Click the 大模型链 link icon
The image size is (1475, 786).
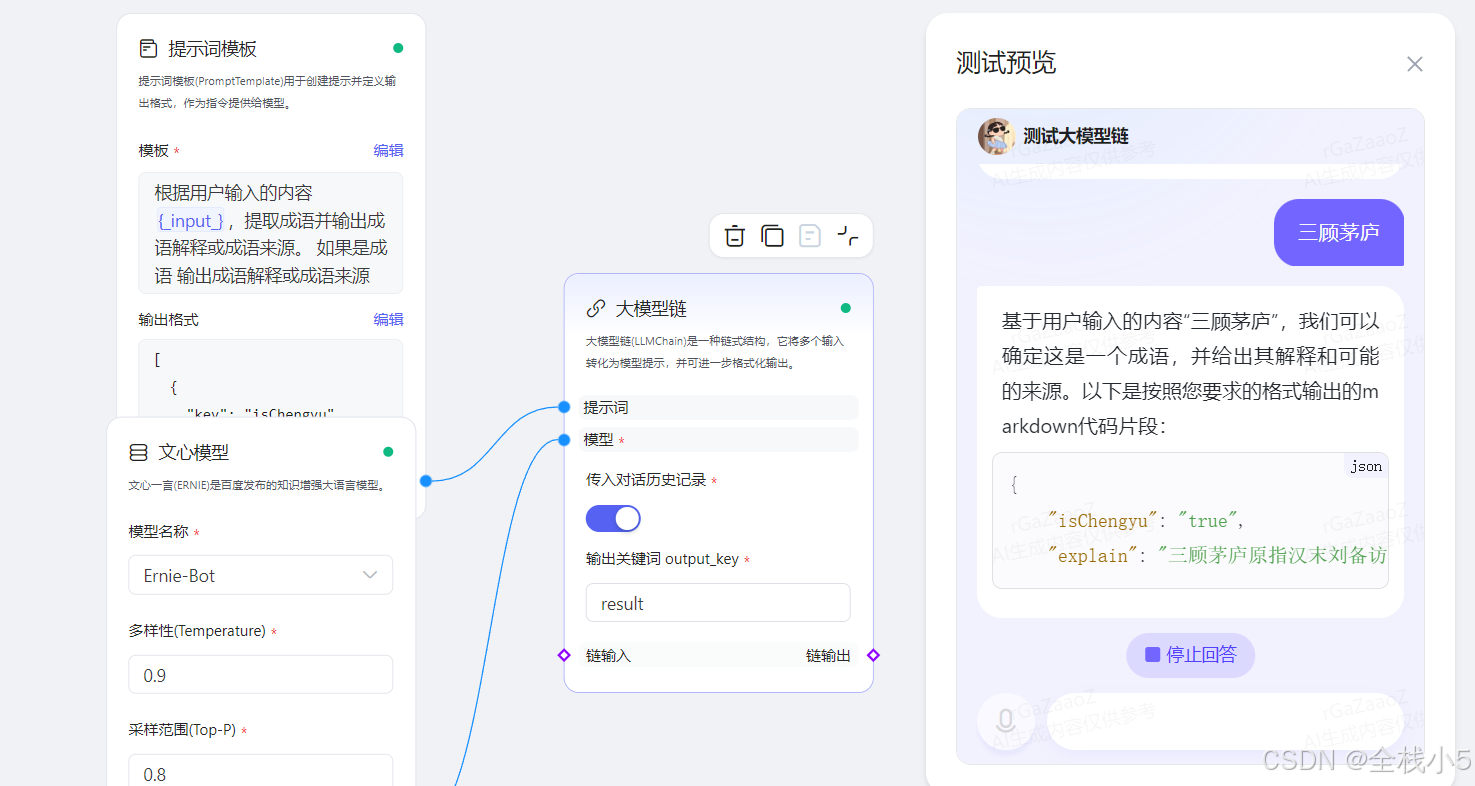[x=596, y=308]
